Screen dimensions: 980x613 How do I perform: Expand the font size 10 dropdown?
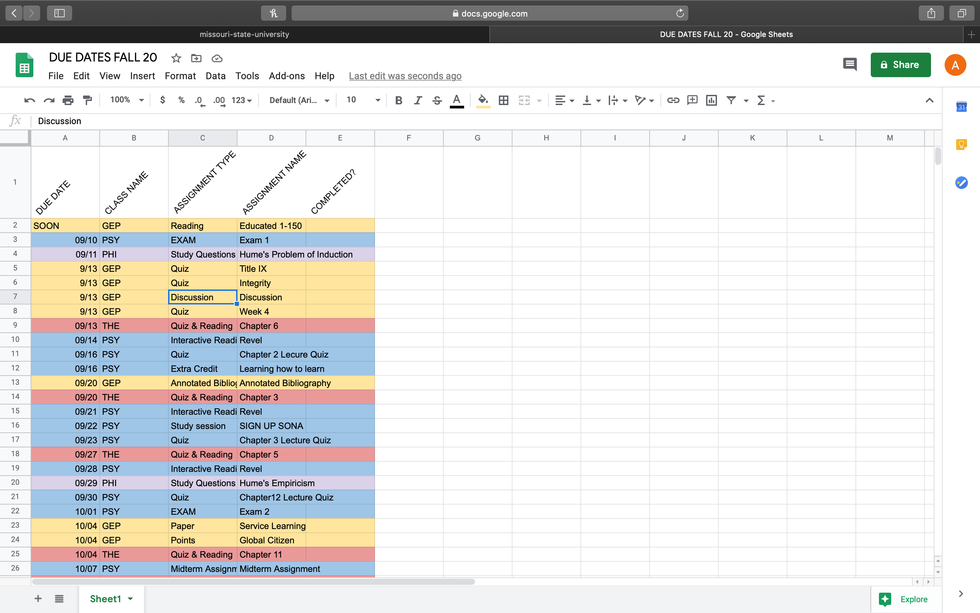click(363, 100)
